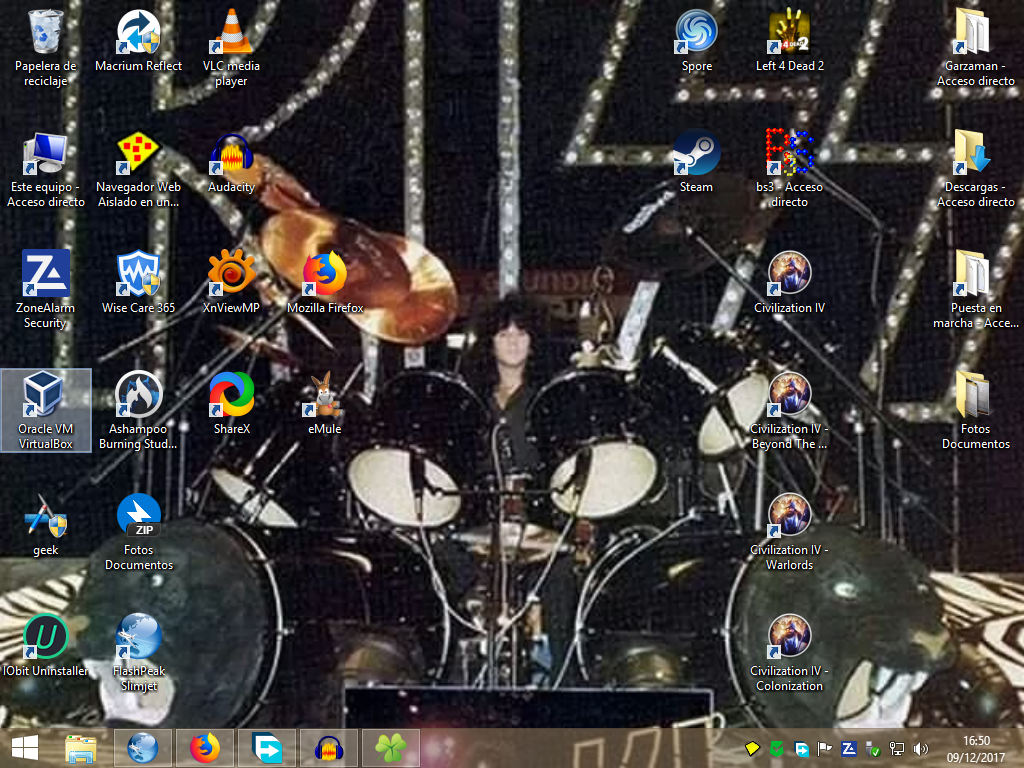Viewport: 1024px width, 768px height.
Task: Switch to ShareX arrow taskbar button
Action: (267, 748)
